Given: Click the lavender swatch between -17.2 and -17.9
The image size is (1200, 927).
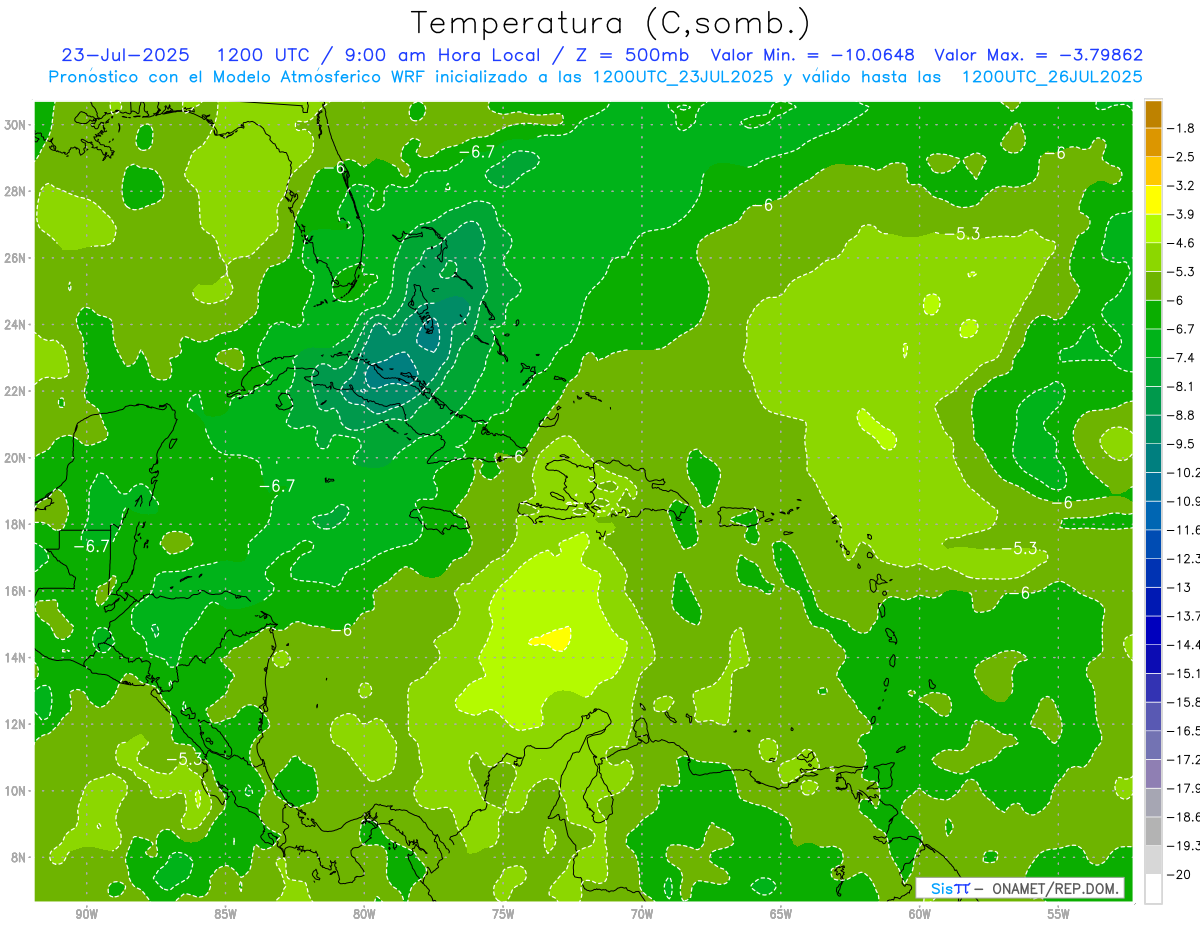Looking at the screenshot, I should coord(1153,774).
